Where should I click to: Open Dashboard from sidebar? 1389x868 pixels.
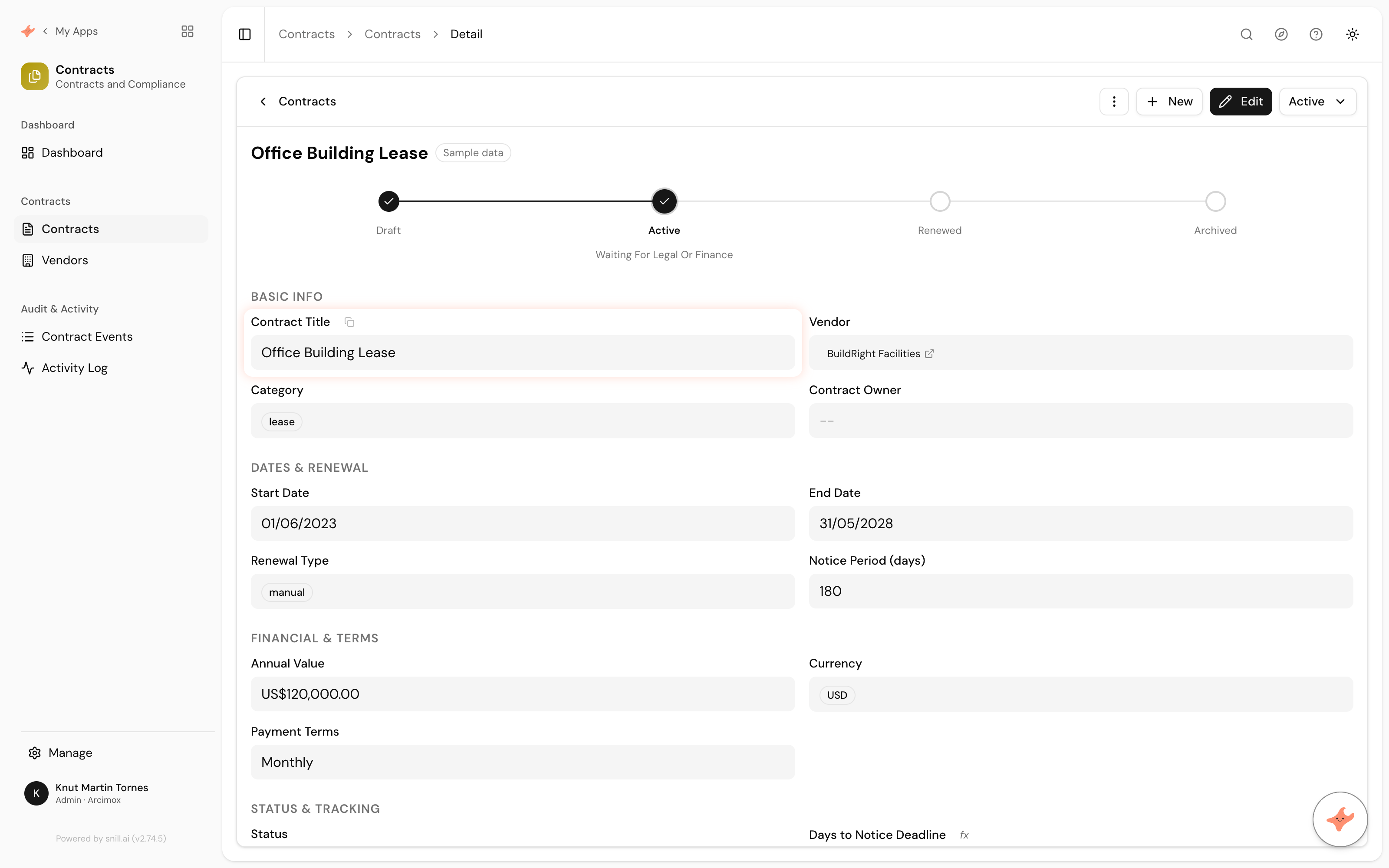click(111, 153)
